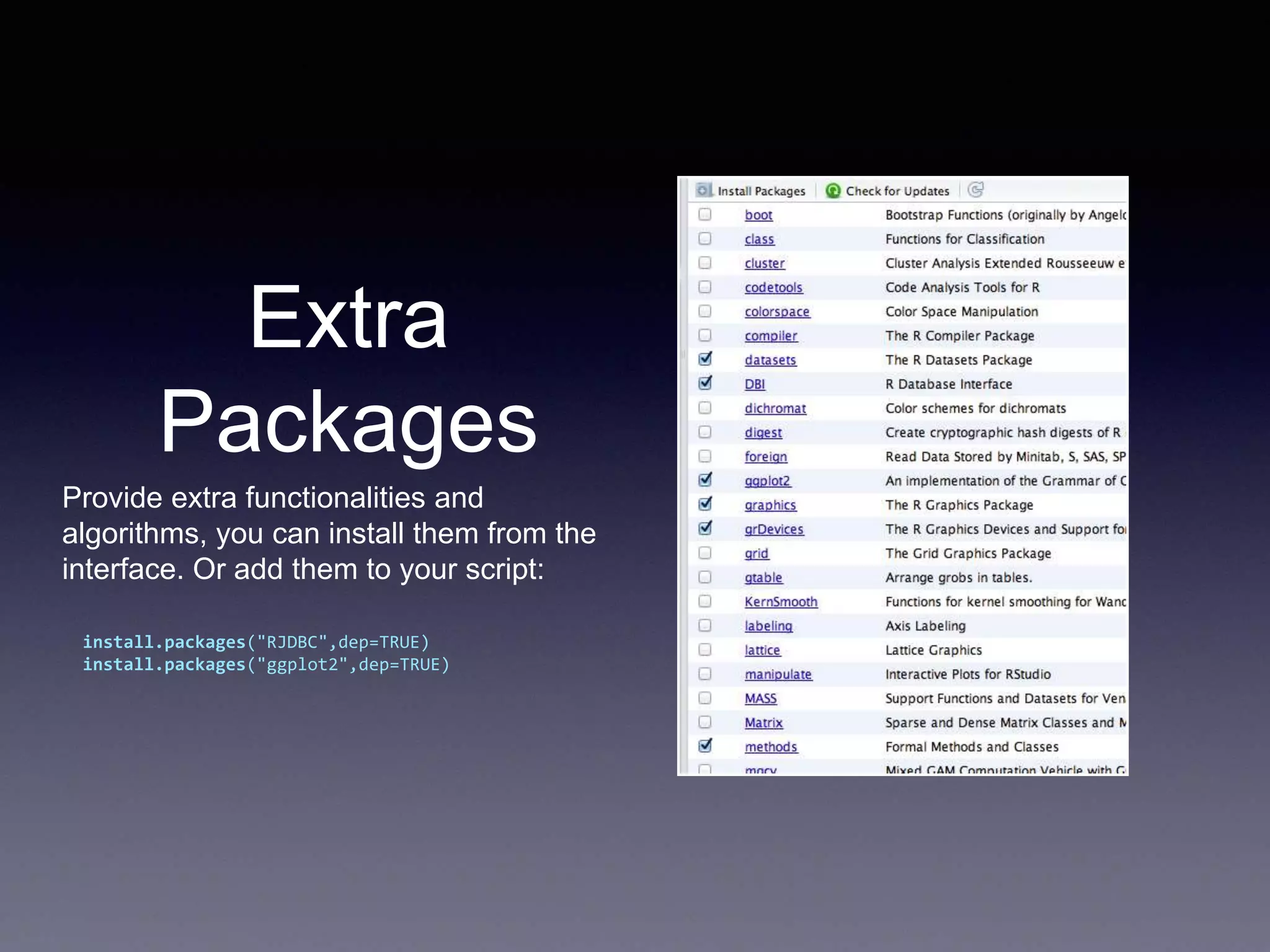This screenshot has width=1270, height=952.
Task: Open the grid package link
Action: [x=757, y=553]
